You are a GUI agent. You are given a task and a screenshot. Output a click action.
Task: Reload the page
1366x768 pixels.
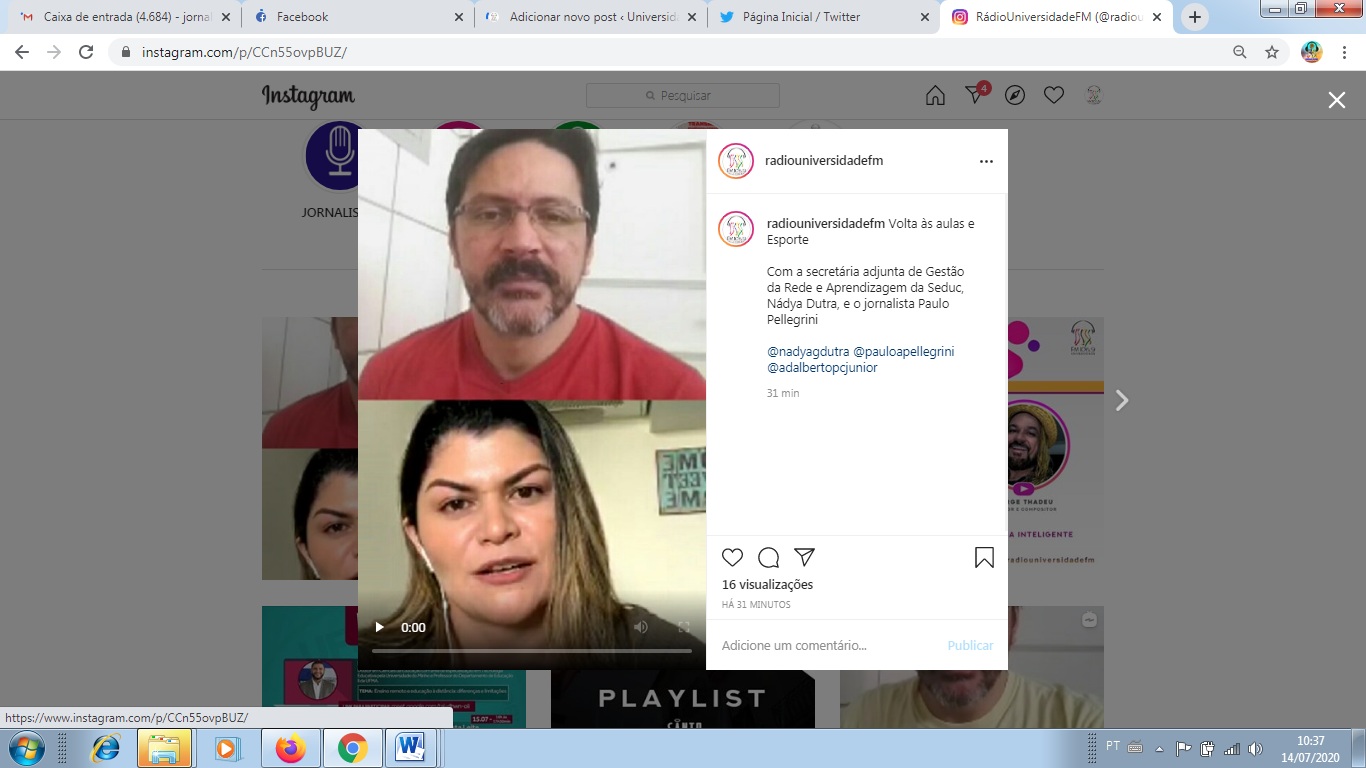click(86, 52)
